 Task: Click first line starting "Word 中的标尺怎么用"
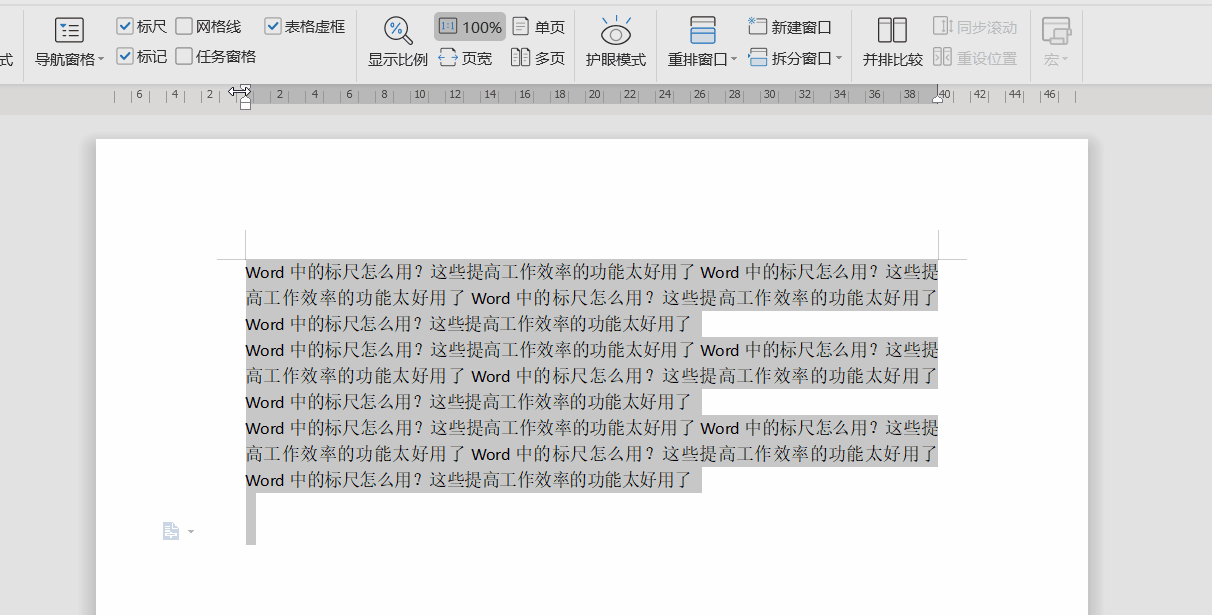pyautogui.click(x=592, y=272)
